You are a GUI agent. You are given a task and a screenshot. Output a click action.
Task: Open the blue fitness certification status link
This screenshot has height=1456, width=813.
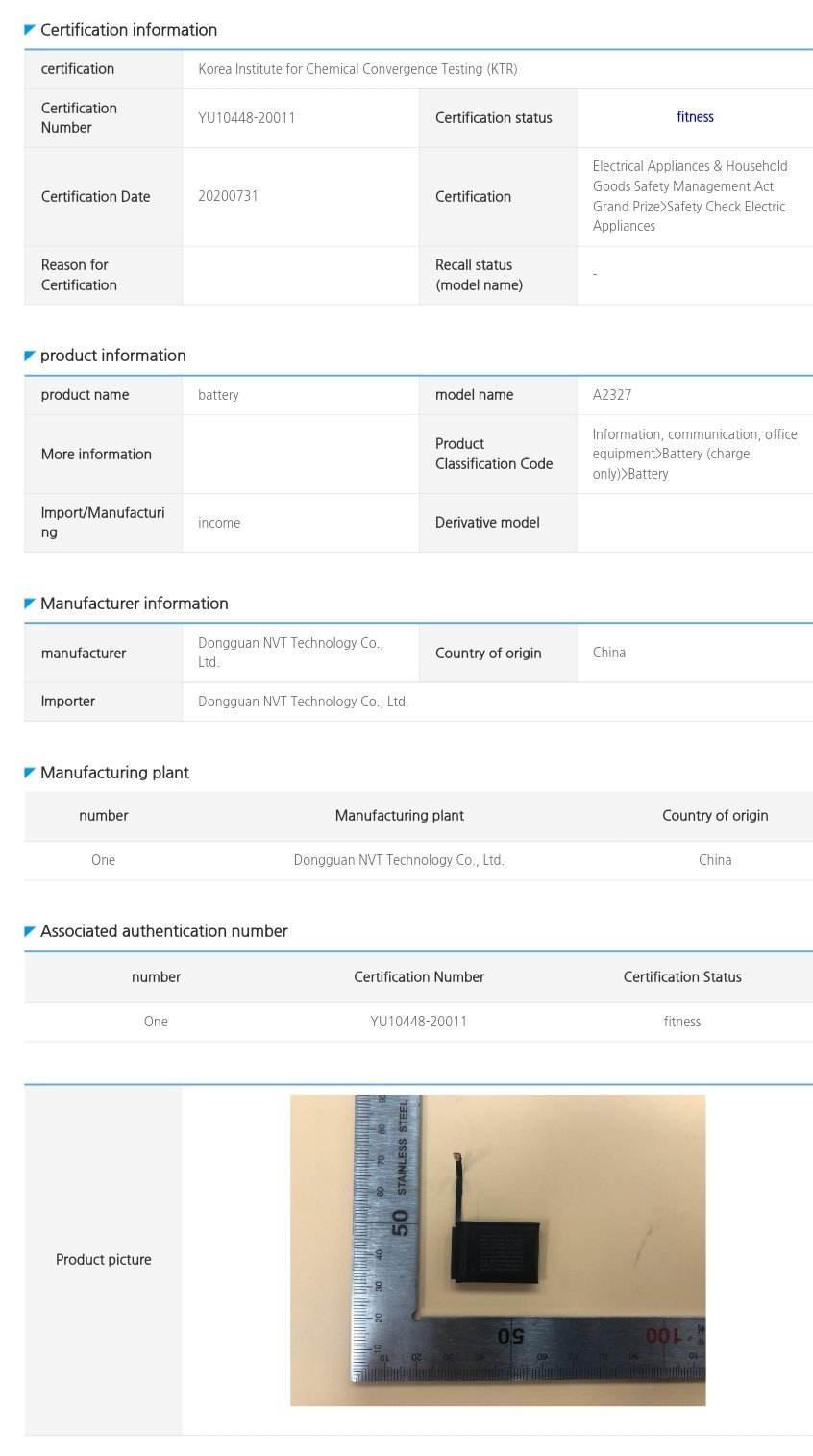coord(695,117)
